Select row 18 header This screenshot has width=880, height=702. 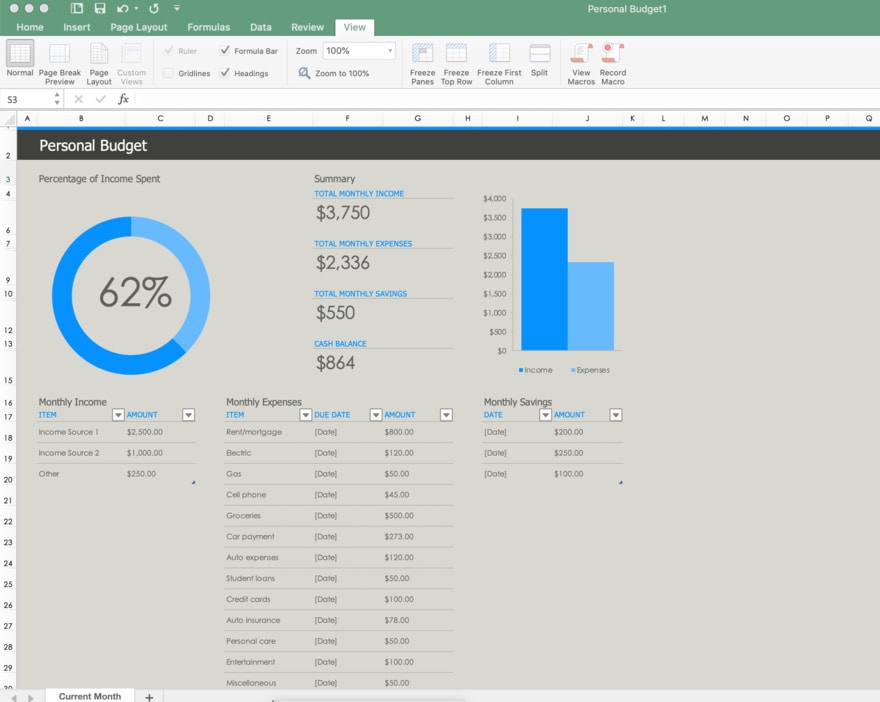[x=8, y=438]
